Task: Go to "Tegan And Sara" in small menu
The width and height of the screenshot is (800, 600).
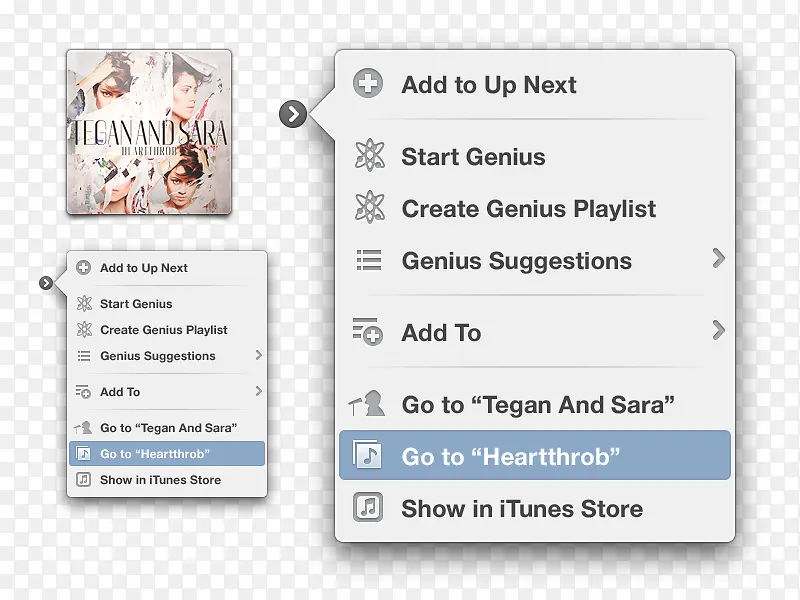Action: point(167,428)
